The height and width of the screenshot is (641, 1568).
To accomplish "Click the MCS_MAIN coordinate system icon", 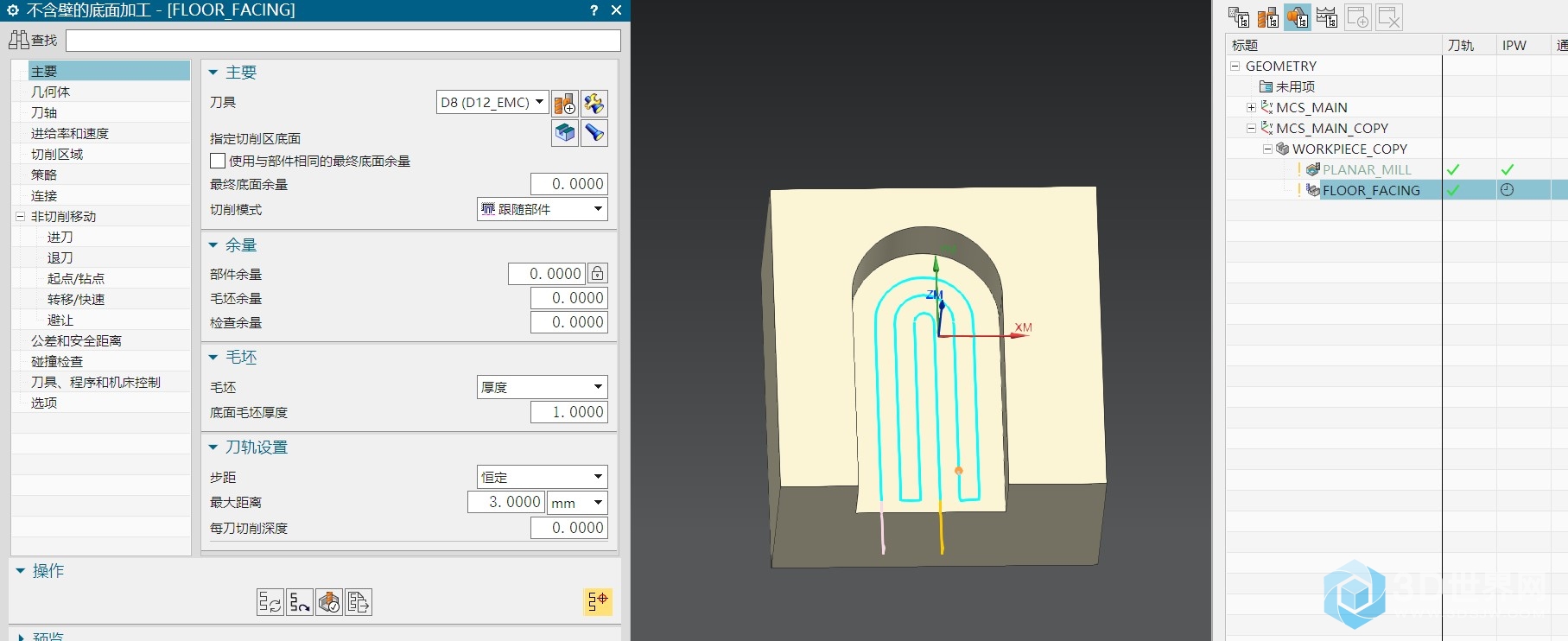I will (x=1266, y=107).
